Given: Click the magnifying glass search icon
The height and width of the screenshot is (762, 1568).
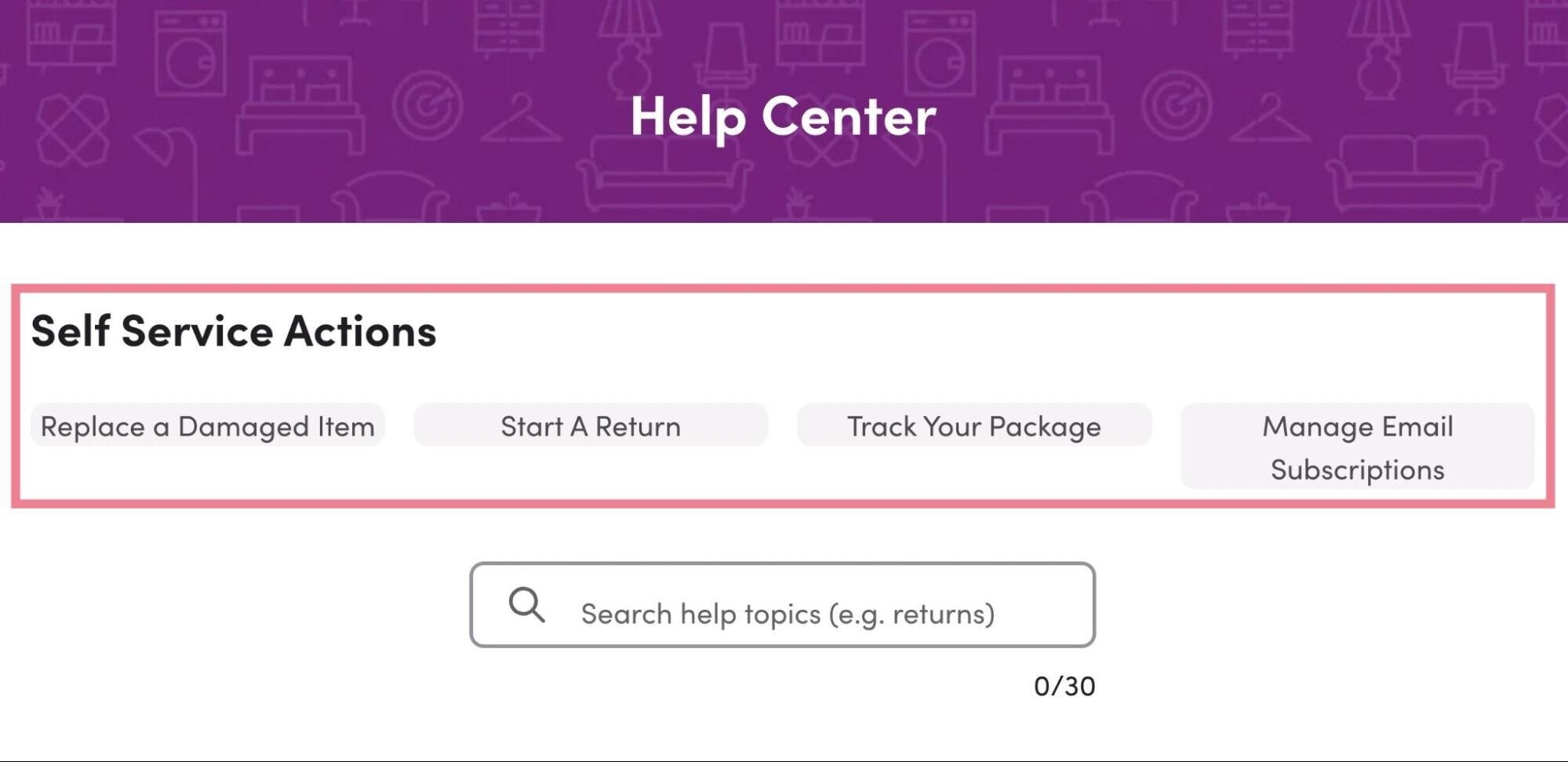Looking at the screenshot, I should [x=526, y=605].
